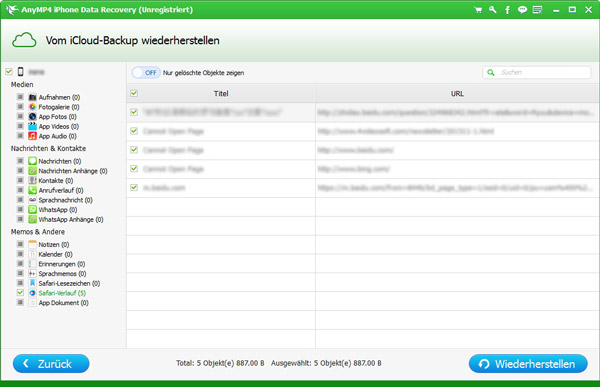Check the Notizen checkbox
Viewport: 600px width, 387px height.
point(20,244)
